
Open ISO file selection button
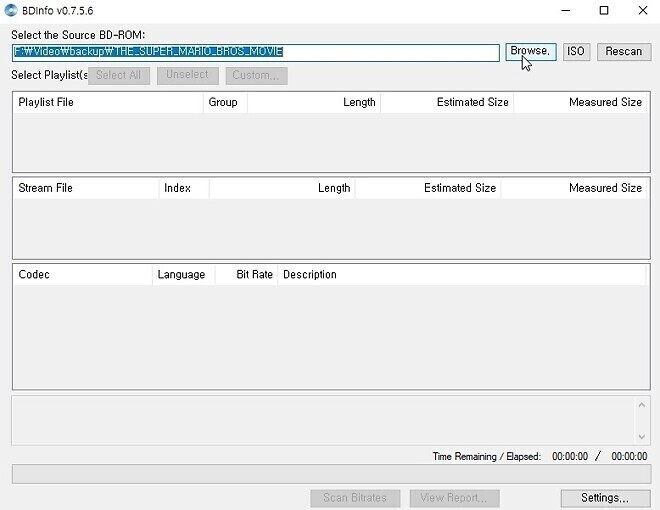pyautogui.click(x=576, y=51)
